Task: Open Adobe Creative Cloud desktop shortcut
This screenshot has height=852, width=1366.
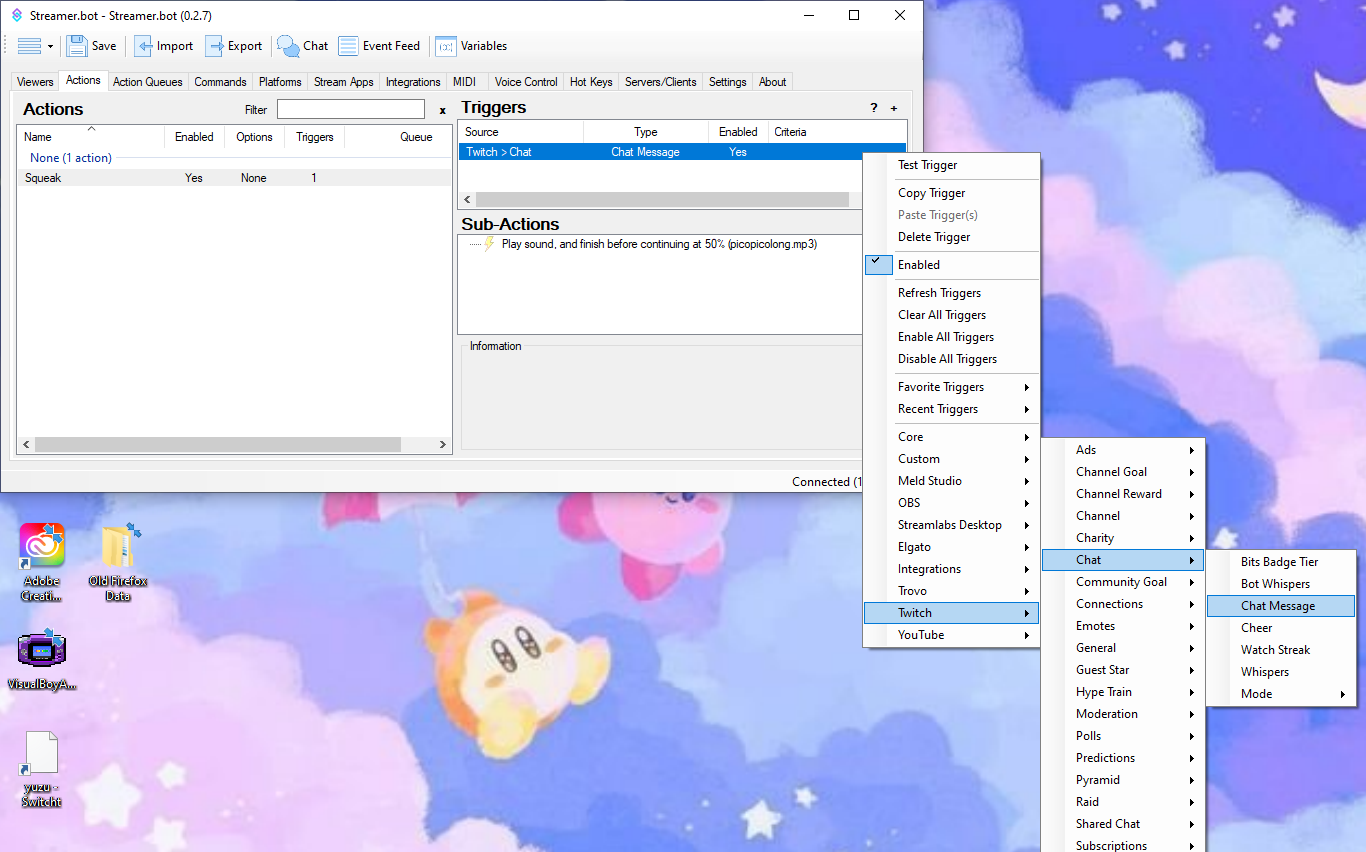Action: point(42,563)
